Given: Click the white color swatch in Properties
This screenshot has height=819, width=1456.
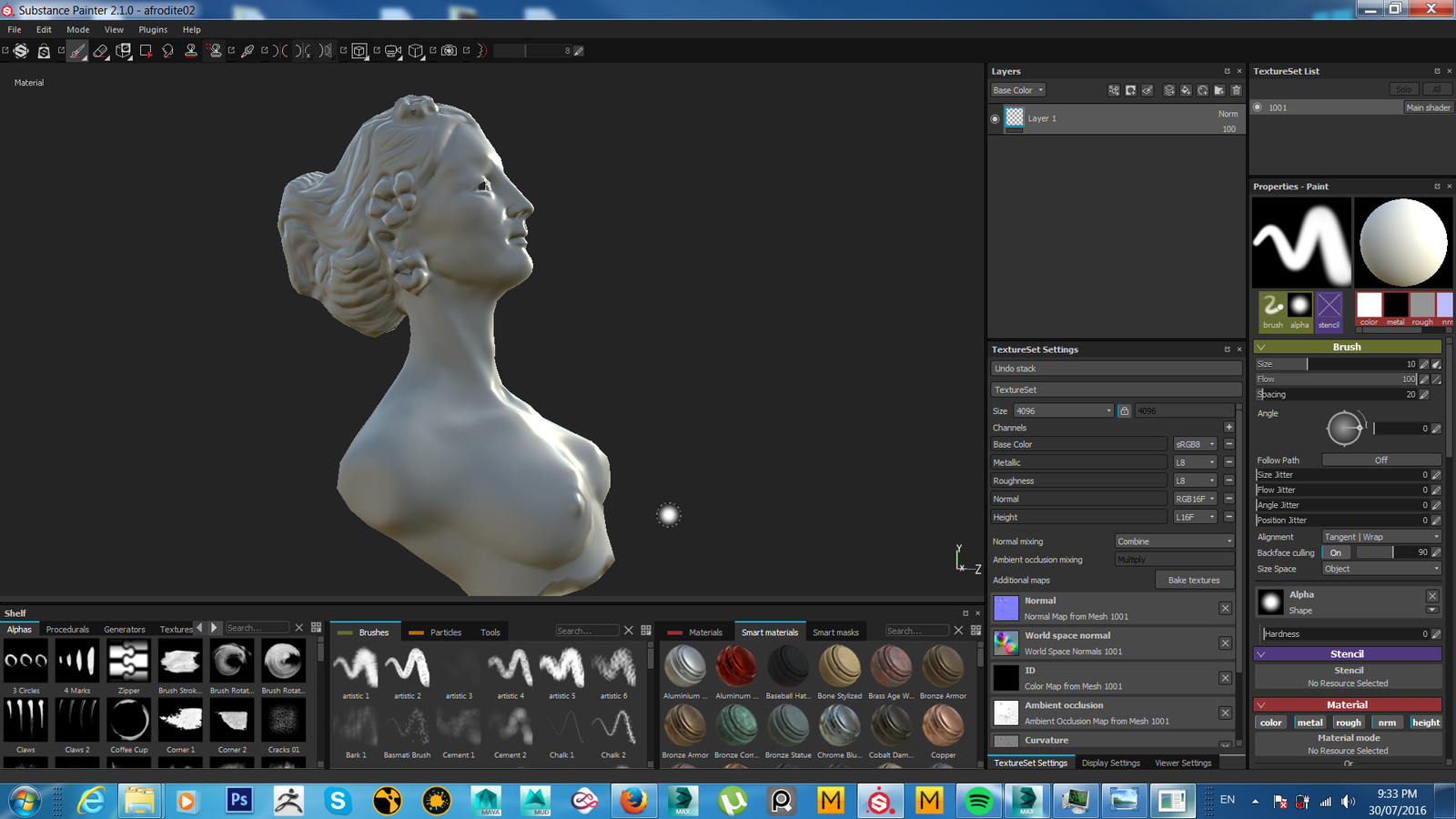Looking at the screenshot, I should pyautogui.click(x=1369, y=305).
